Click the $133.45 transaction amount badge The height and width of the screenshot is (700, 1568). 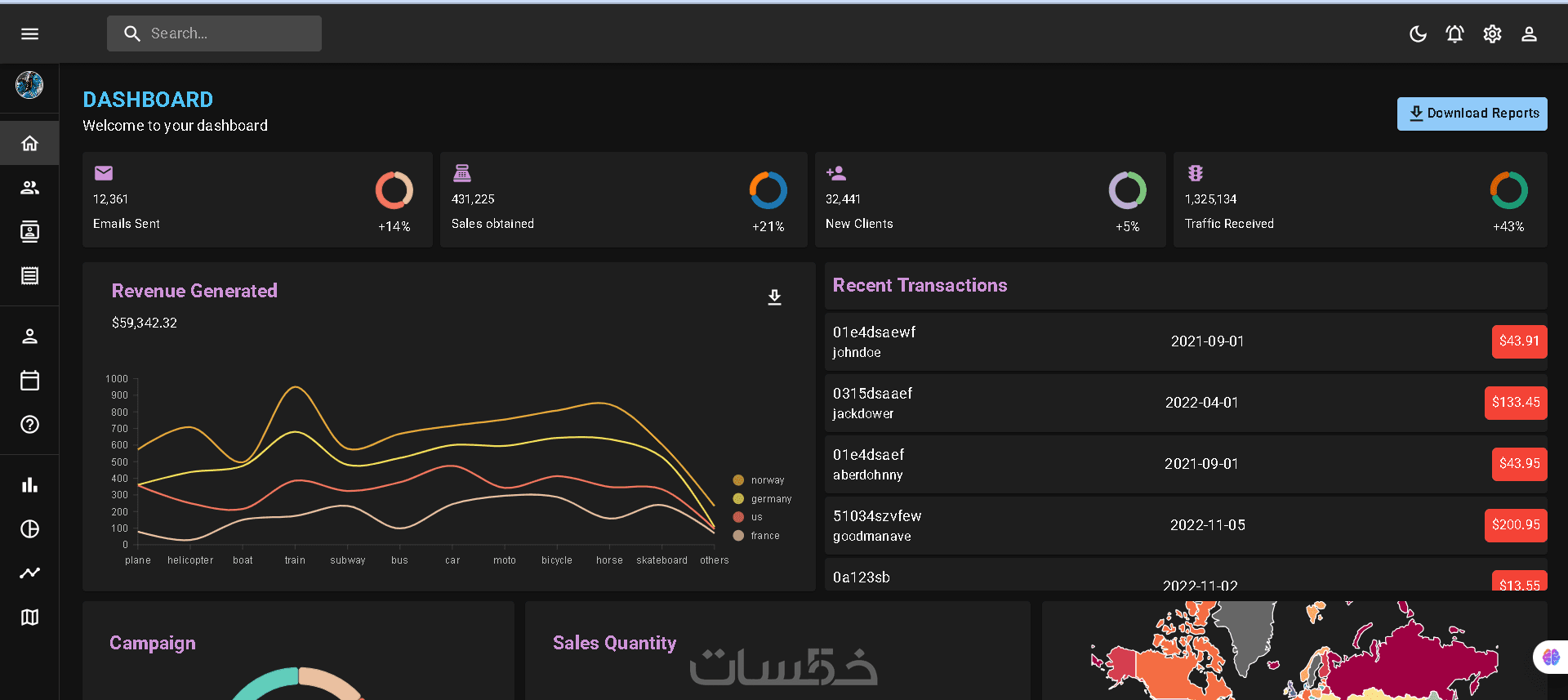tap(1516, 403)
